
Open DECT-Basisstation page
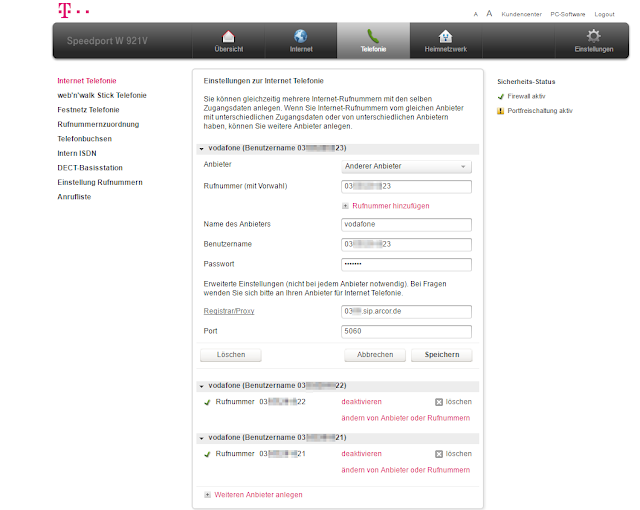(x=90, y=168)
